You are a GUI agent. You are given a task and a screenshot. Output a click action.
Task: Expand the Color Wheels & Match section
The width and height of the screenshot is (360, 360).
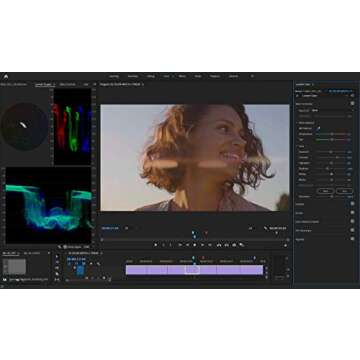click(307, 221)
